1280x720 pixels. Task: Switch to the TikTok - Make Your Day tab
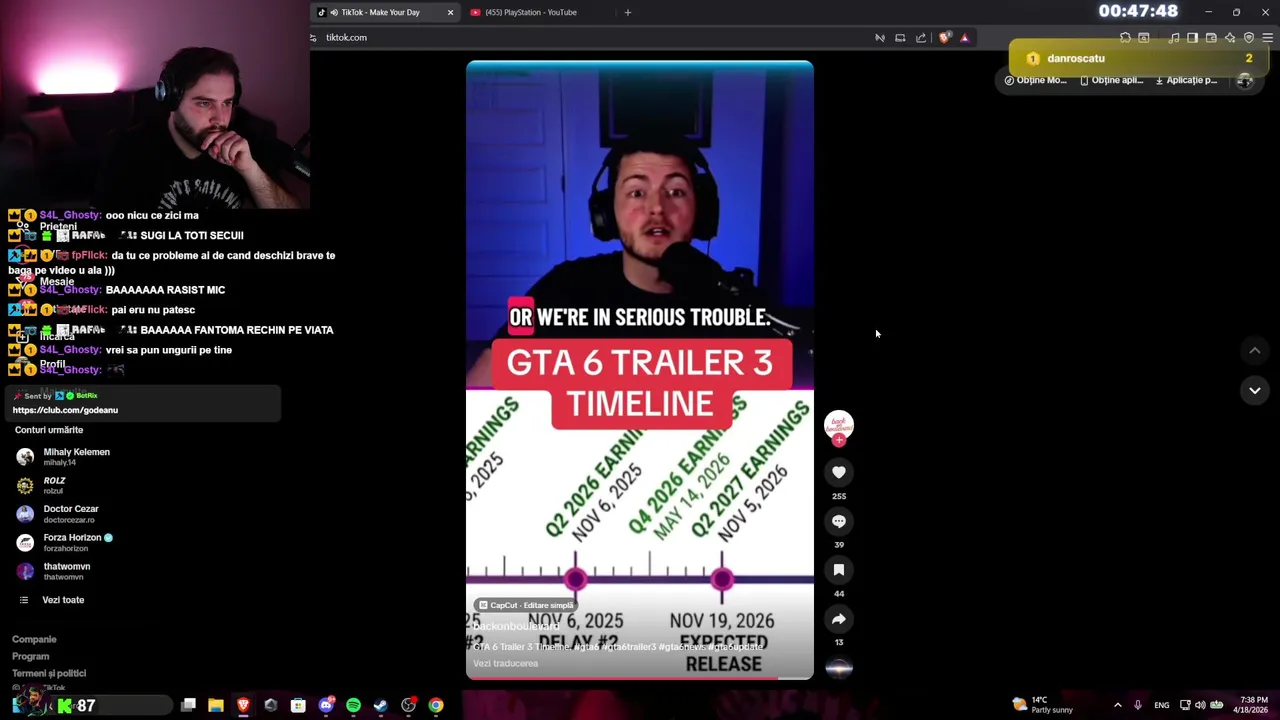tap(380, 12)
